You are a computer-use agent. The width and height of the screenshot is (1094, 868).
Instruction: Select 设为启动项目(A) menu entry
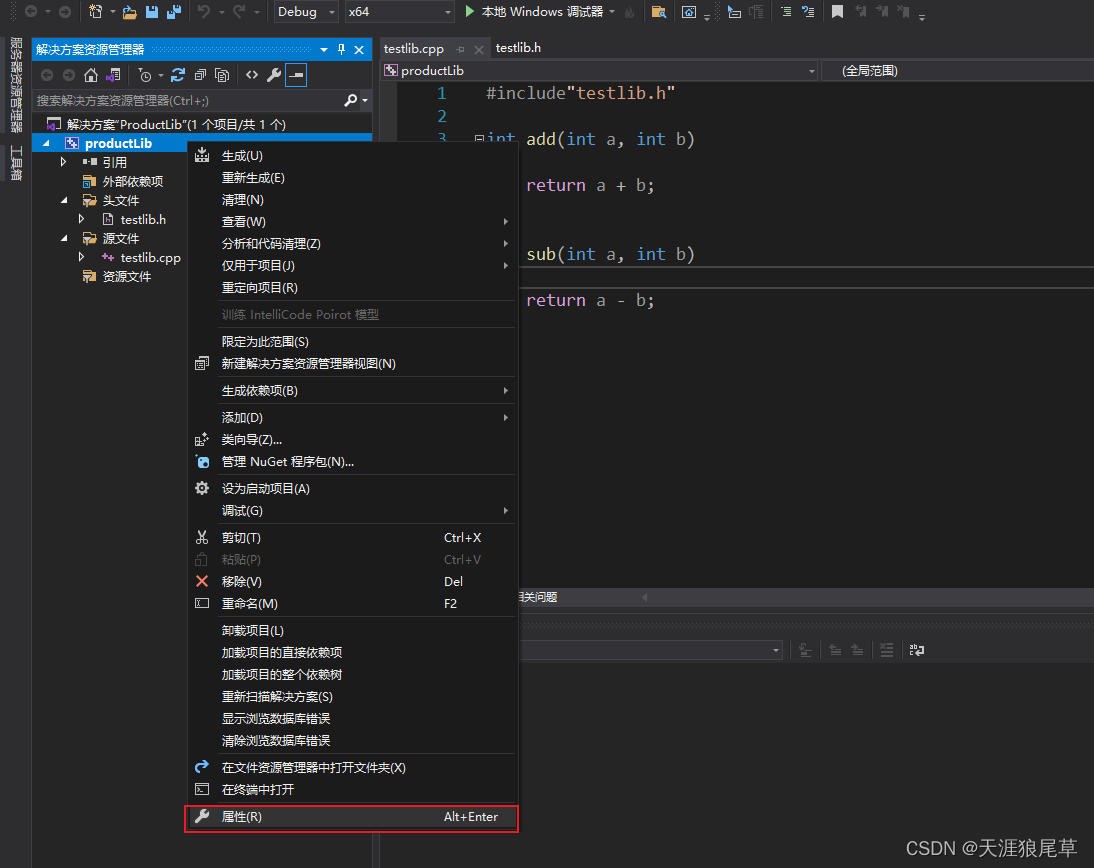pyautogui.click(x=352, y=489)
